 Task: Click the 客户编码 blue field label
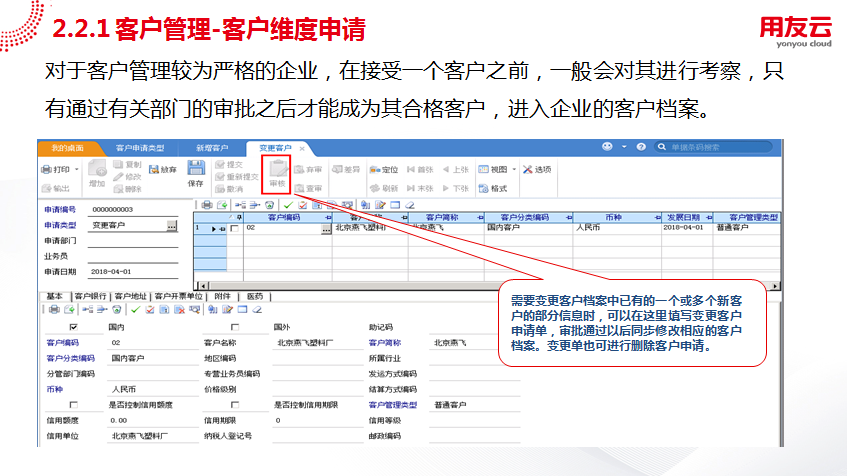(x=63, y=343)
